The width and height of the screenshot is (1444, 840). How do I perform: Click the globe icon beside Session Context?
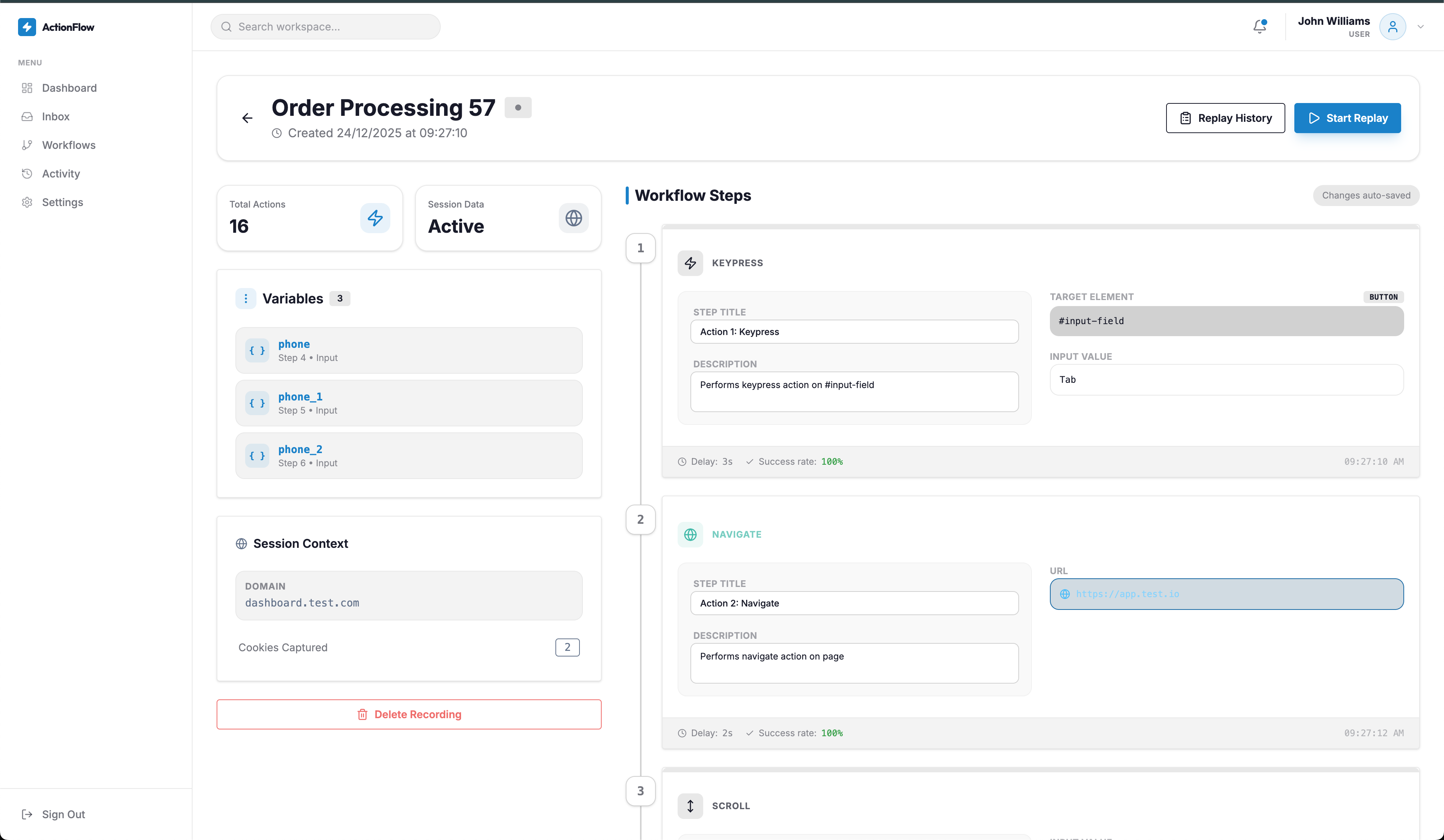point(241,543)
